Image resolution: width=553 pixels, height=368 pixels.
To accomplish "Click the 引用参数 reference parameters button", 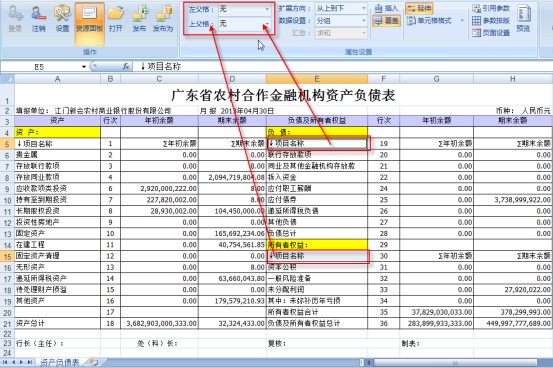I will point(491,8).
